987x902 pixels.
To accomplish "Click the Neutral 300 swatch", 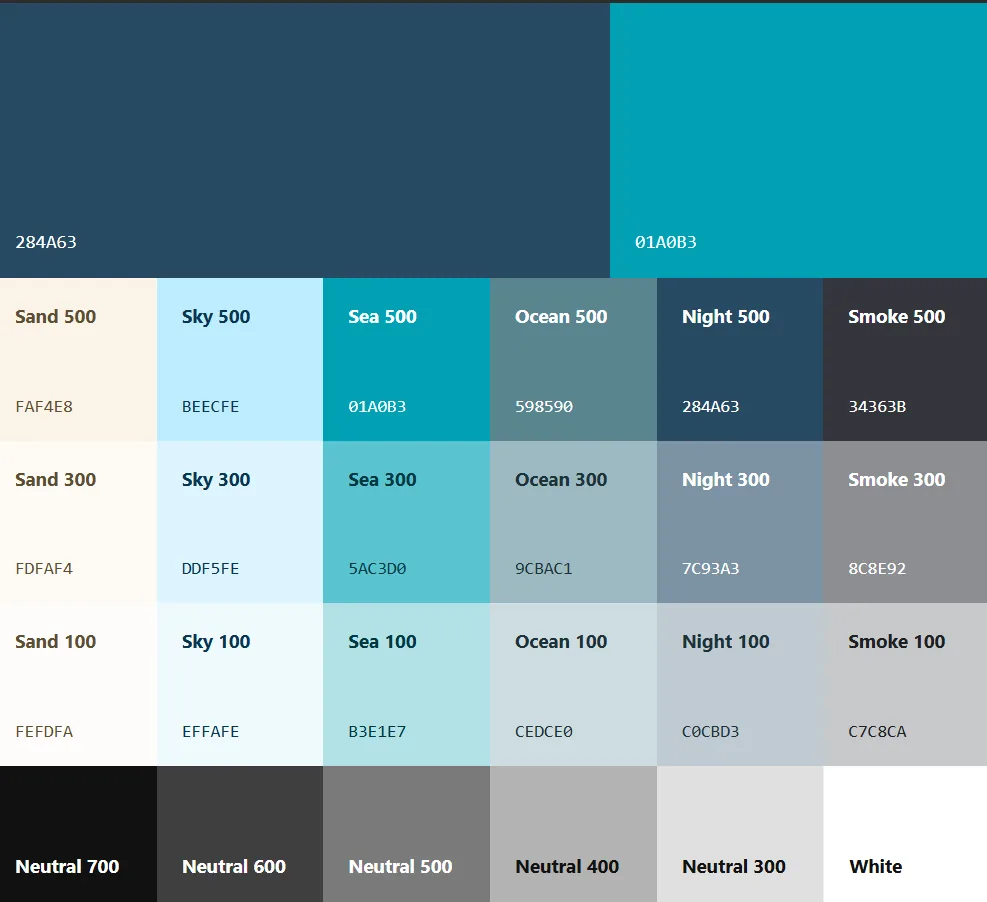I will pos(740,834).
